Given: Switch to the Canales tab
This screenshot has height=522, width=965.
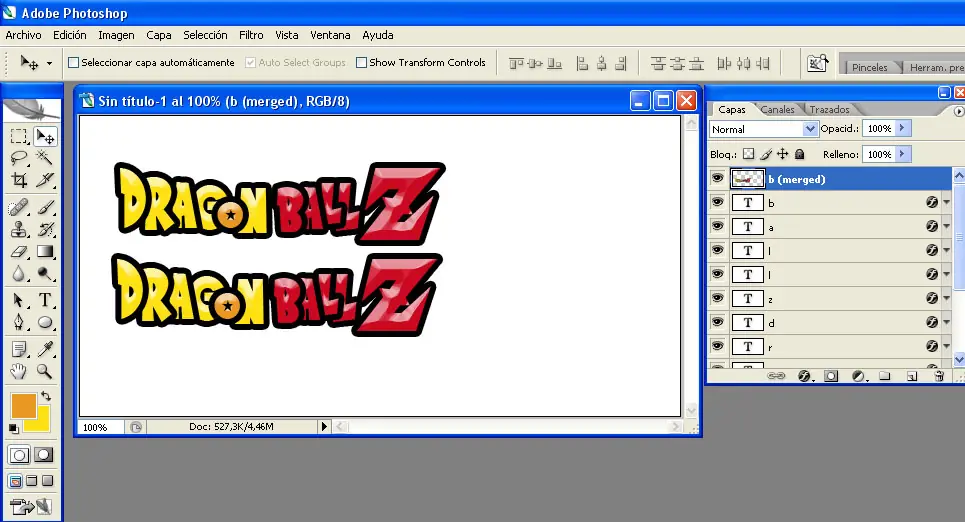Looking at the screenshot, I should pyautogui.click(x=777, y=110).
